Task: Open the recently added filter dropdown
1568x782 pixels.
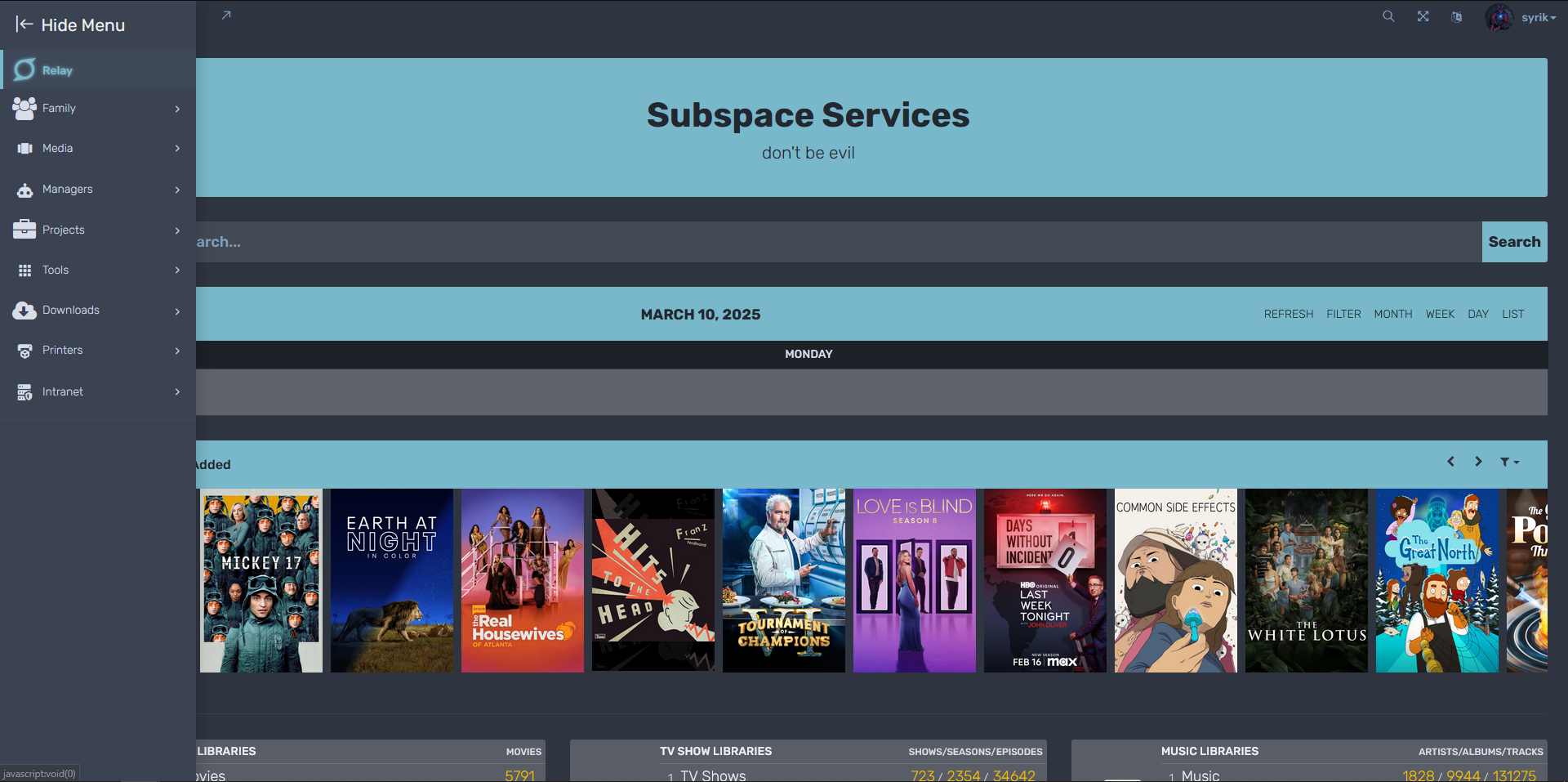Action: pyautogui.click(x=1509, y=462)
